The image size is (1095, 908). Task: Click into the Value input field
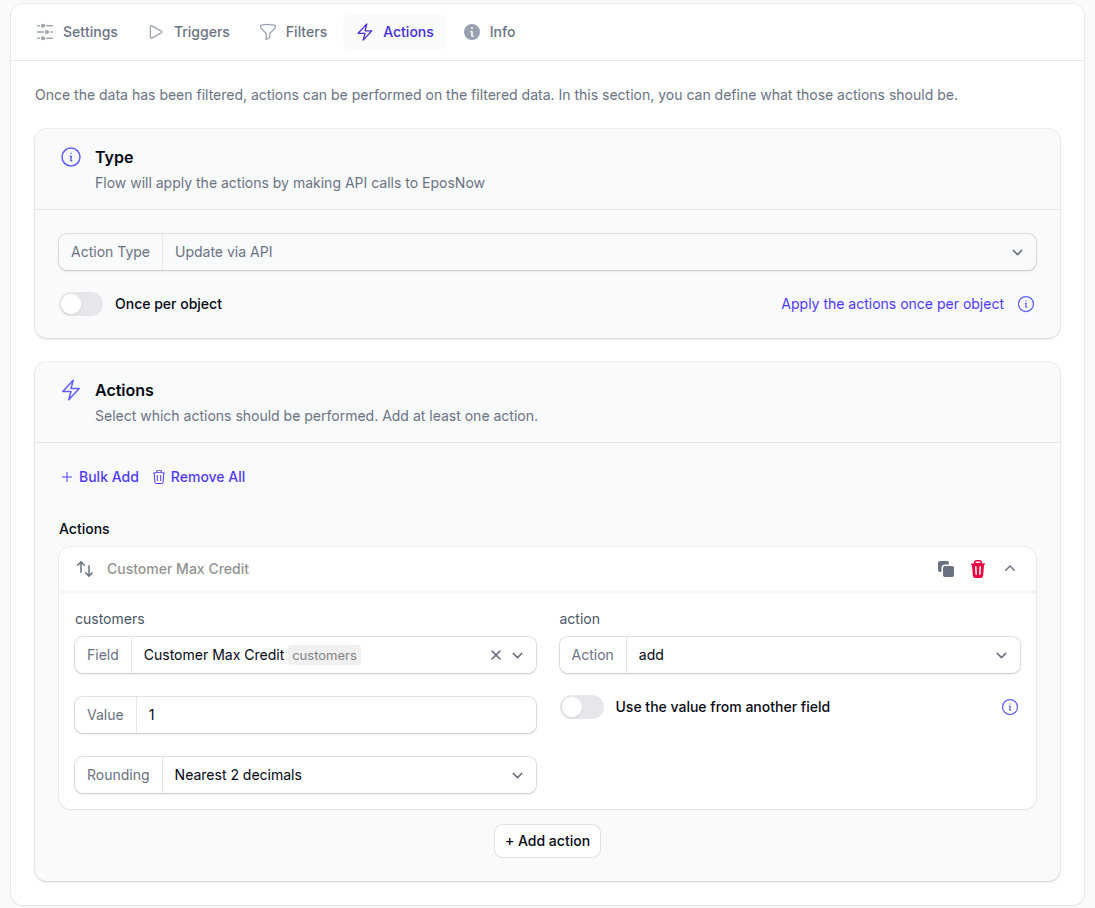pos(335,715)
